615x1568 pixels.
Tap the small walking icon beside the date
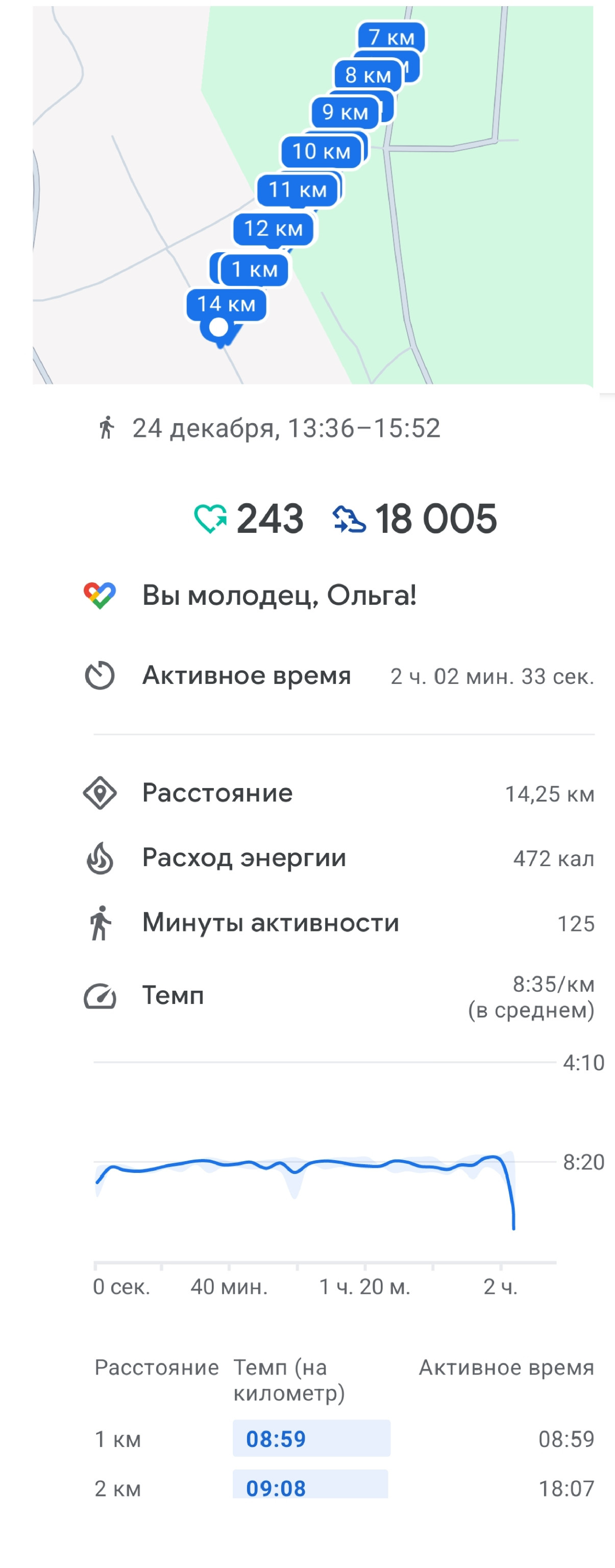coord(107,427)
